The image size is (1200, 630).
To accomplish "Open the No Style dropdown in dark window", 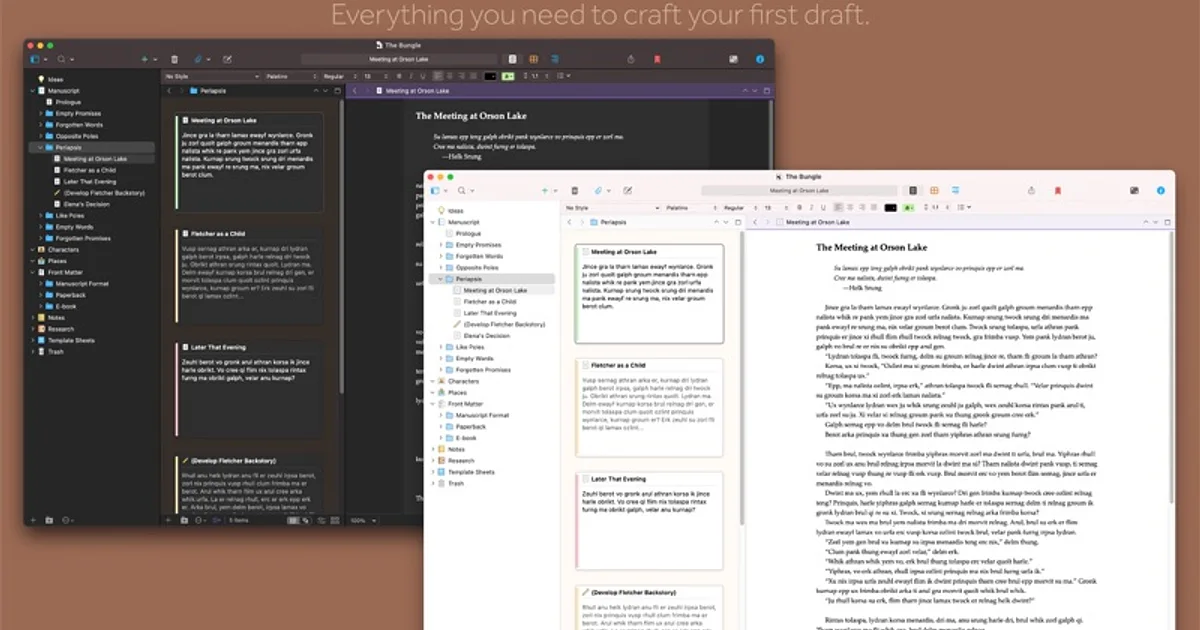I will coord(212,76).
